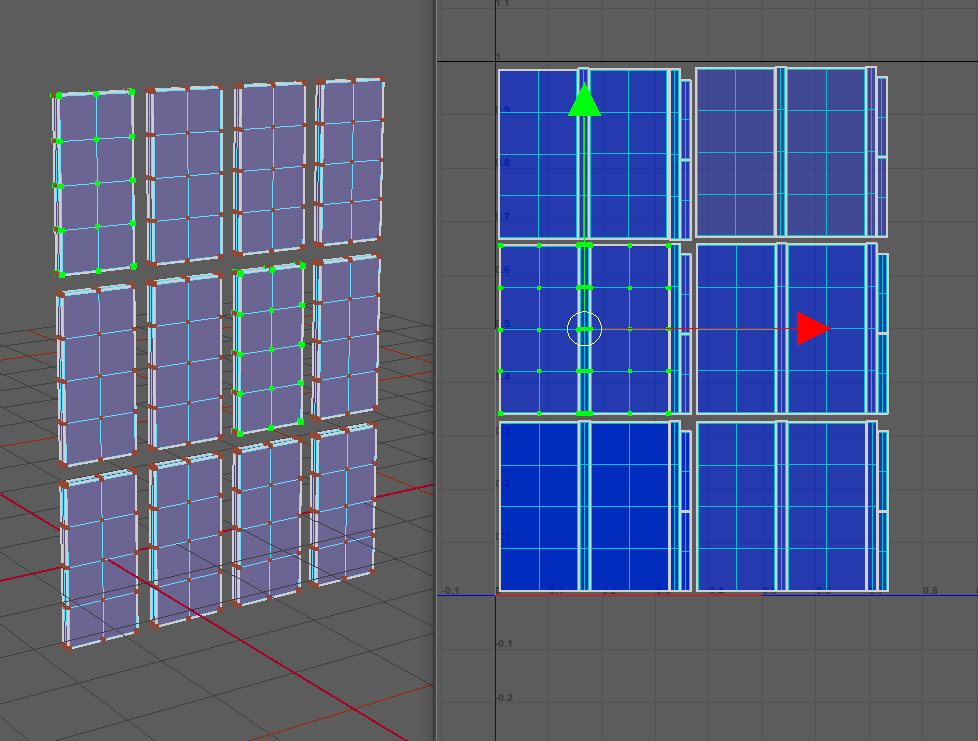Click the divider between 3D viewport and UV editor
978x741 pixels.
point(435,370)
